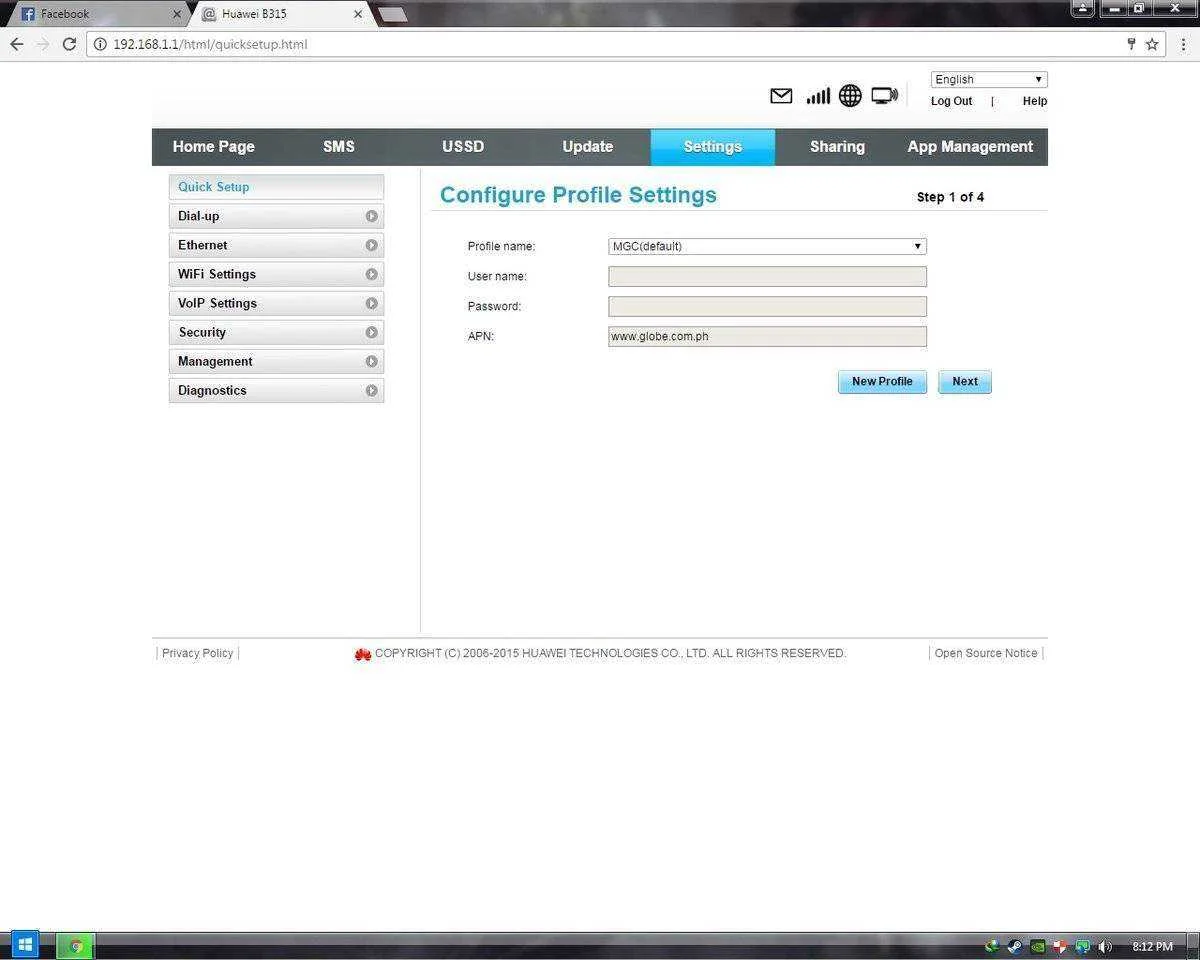Close the Facebook tab
Viewport: 1200px width, 960px height.
pyautogui.click(x=177, y=14)
